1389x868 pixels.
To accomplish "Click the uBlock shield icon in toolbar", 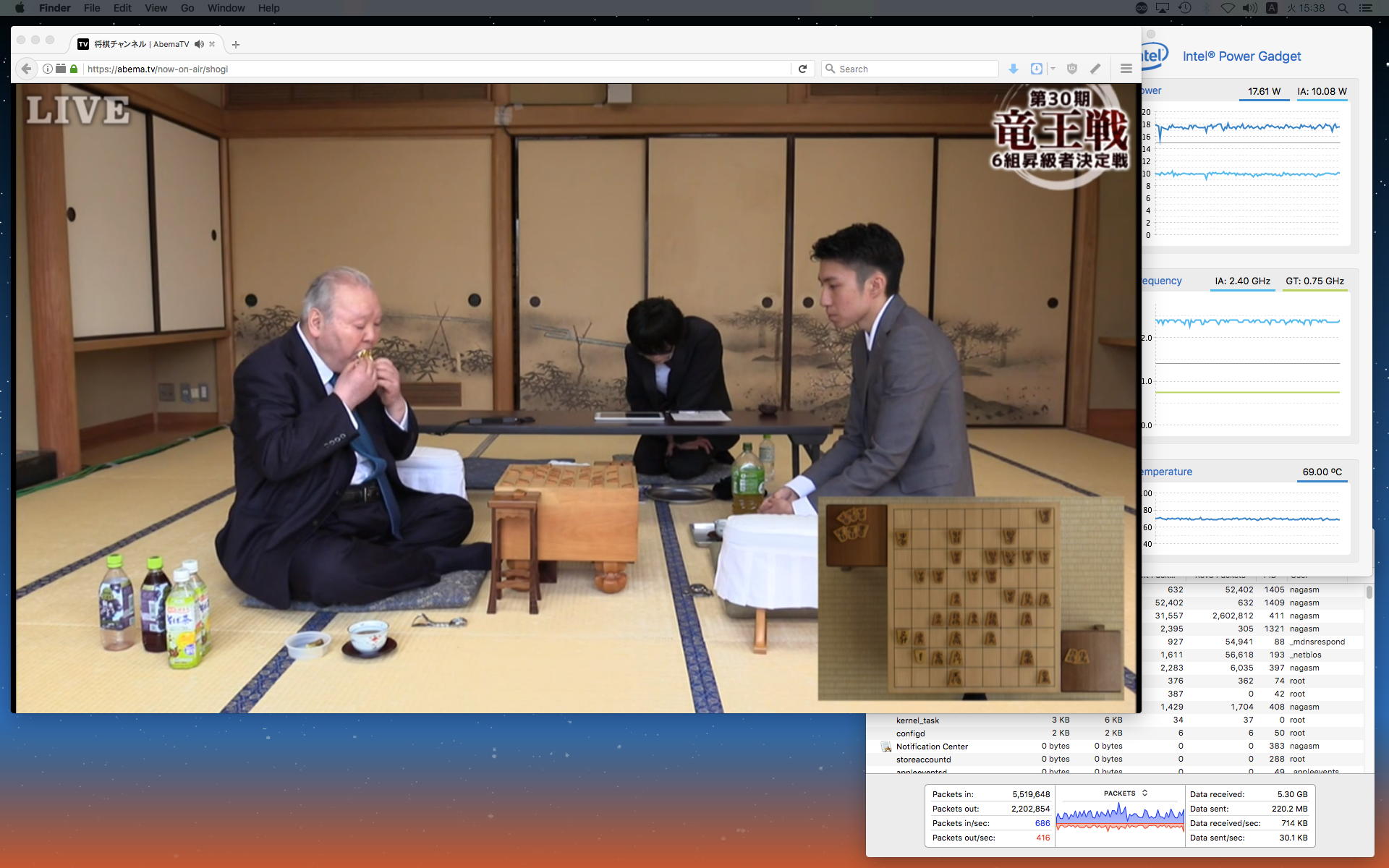I will coord(1072,69).
